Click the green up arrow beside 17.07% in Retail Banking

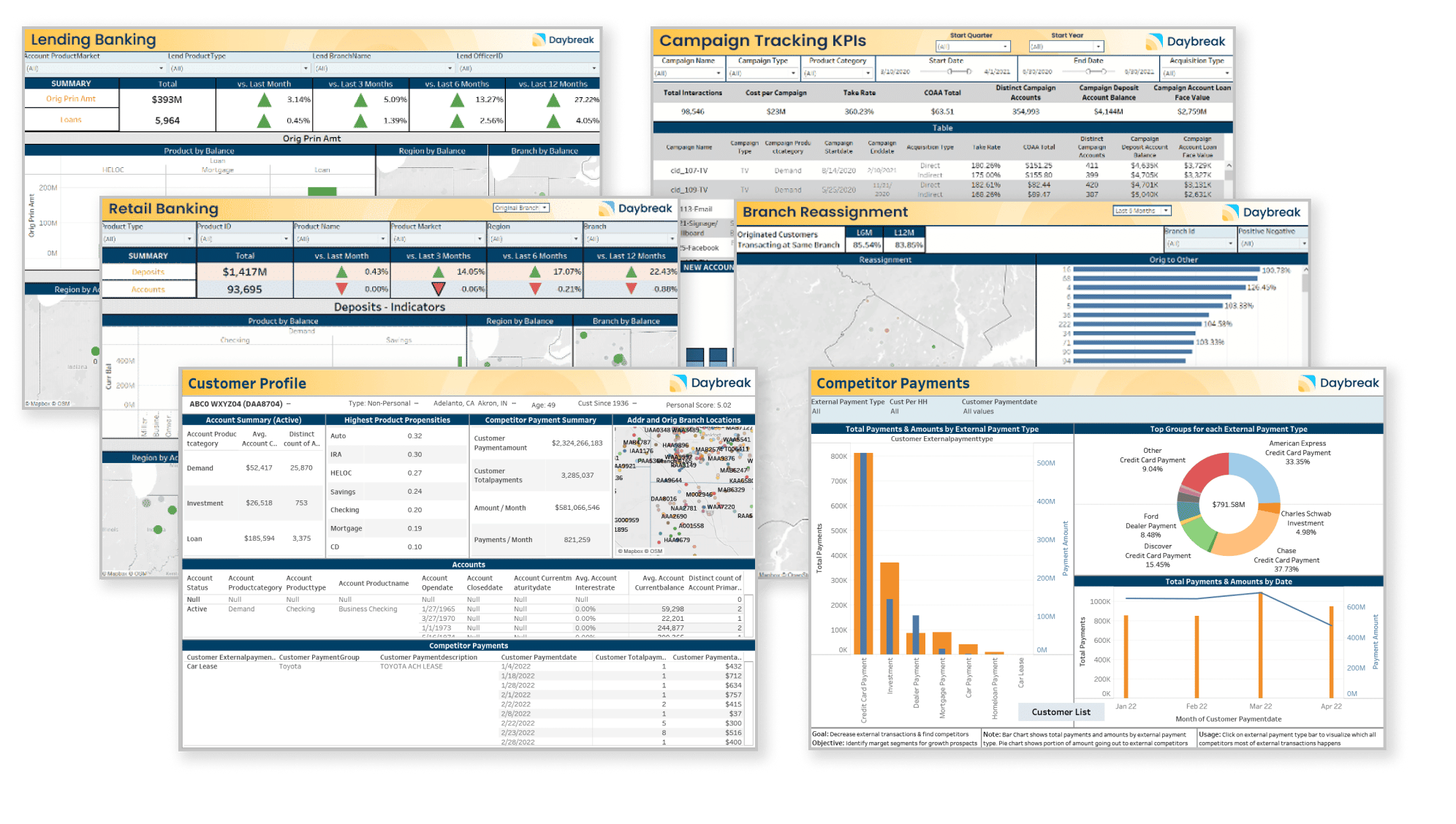(535, 272)
